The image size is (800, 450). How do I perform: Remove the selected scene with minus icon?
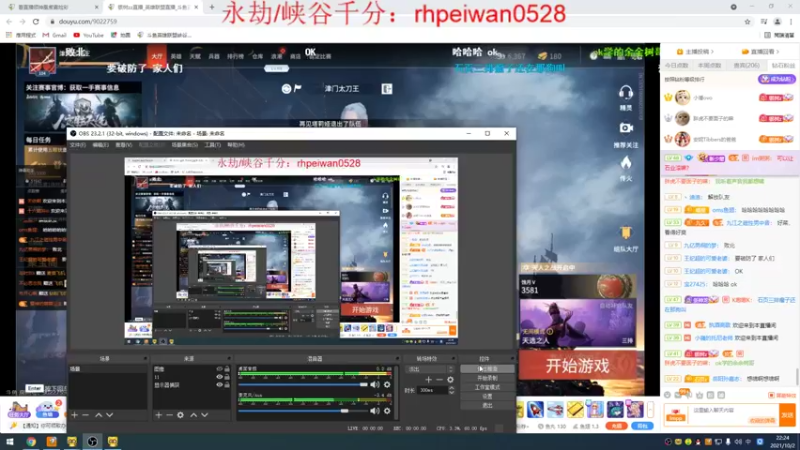coord(86,415)
